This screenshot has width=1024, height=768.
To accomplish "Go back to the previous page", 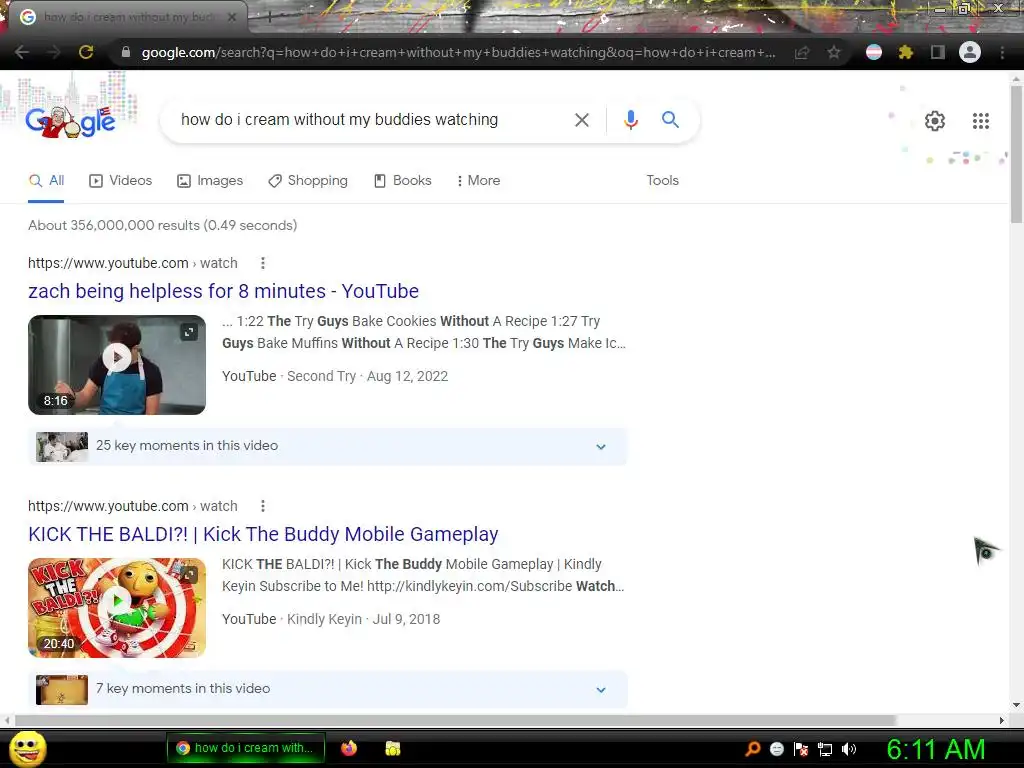I will click(22, 52).
